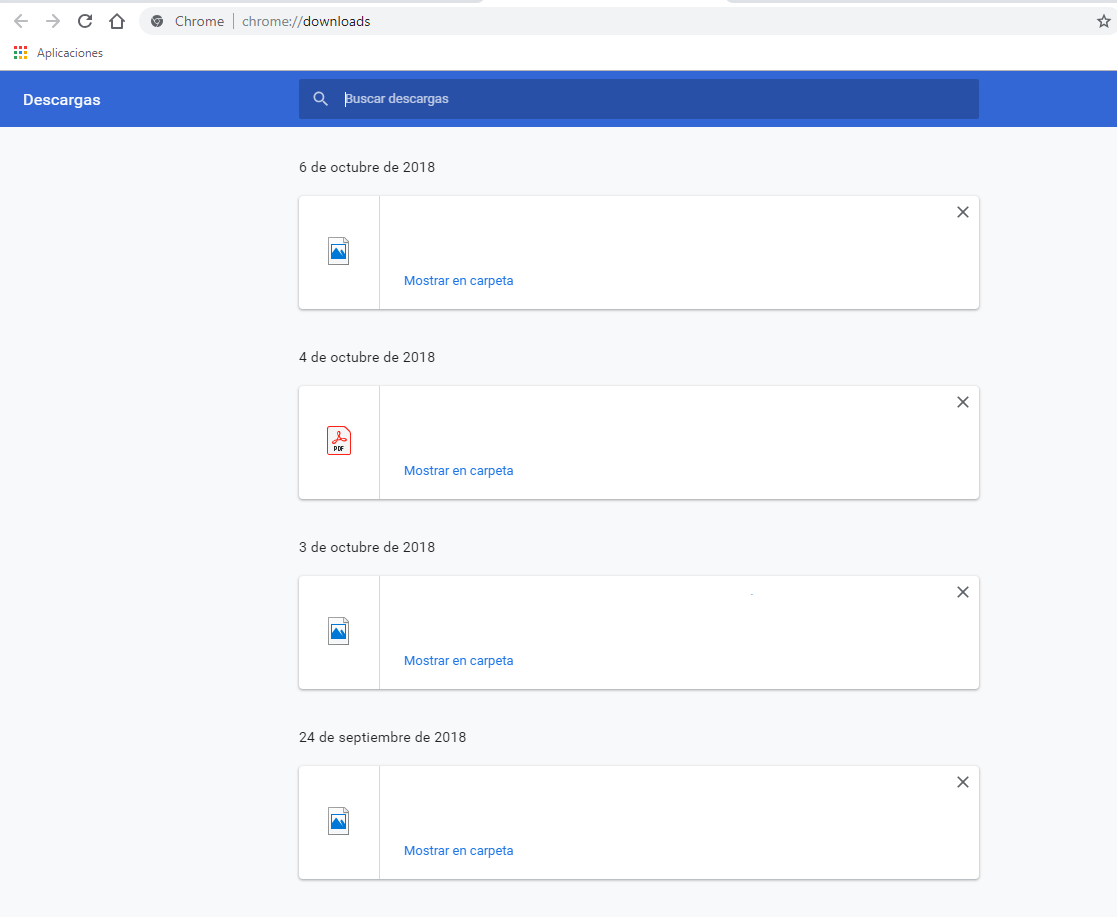Bookmark page with star icon

click(x=1104, y=21)
